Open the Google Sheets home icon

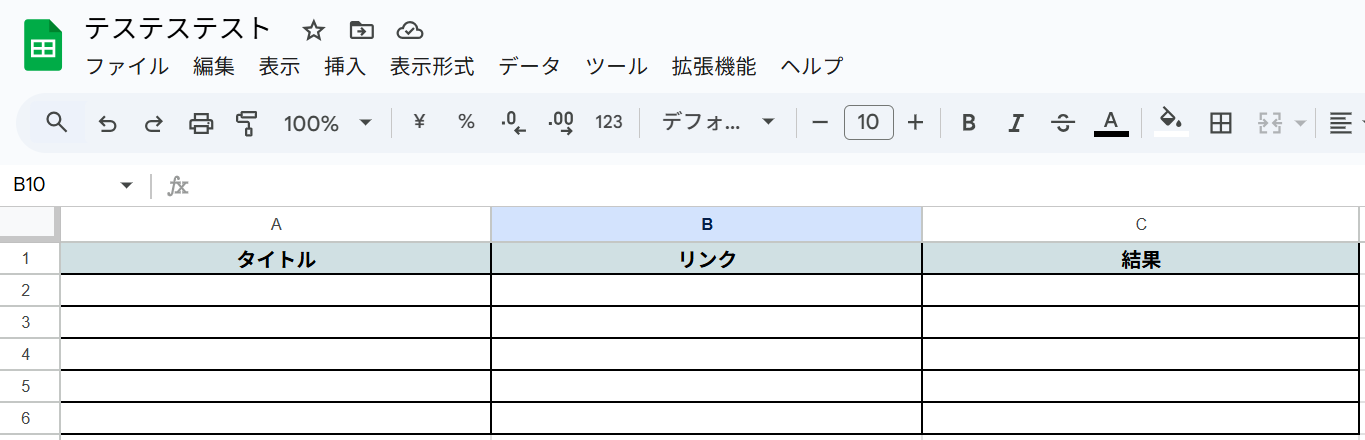pyautogui.click(x=43, y=47)
